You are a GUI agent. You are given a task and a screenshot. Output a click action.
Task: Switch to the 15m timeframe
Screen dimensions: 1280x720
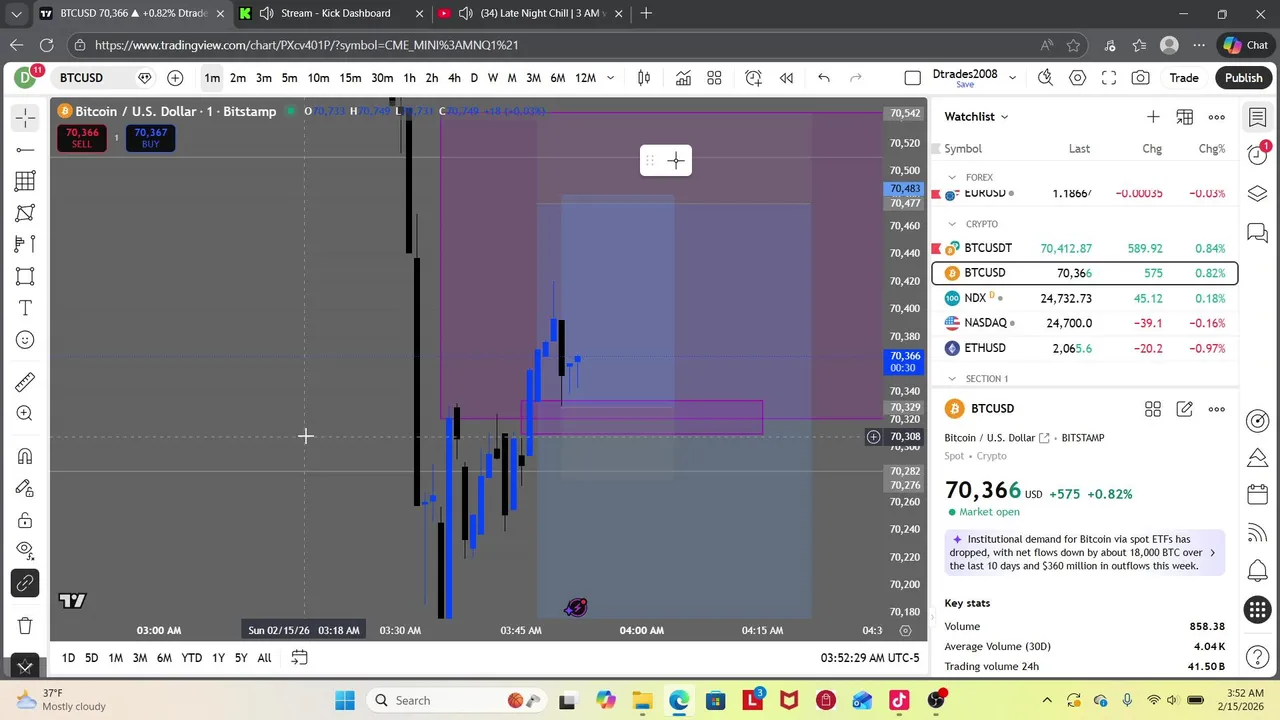pyautogui.click(x=350, y=78)
